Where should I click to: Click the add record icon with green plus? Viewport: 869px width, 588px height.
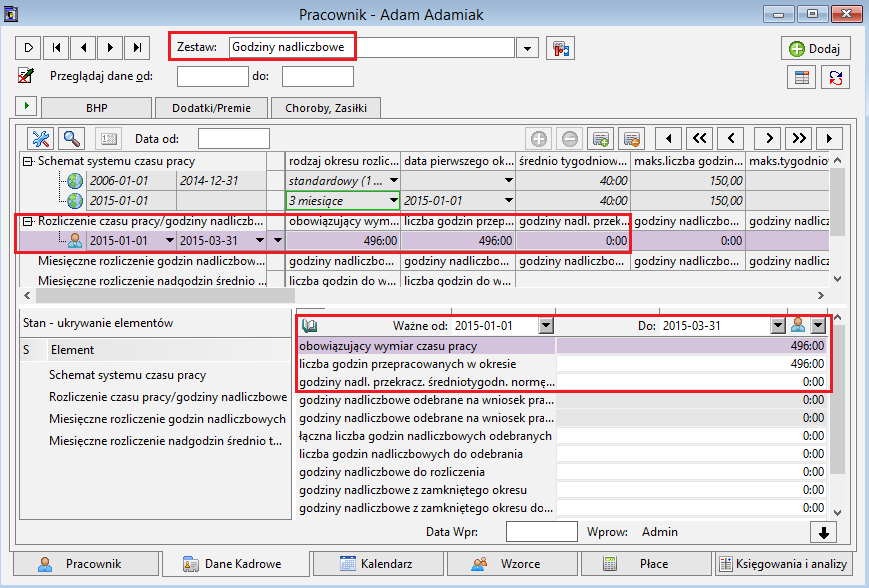601,139
